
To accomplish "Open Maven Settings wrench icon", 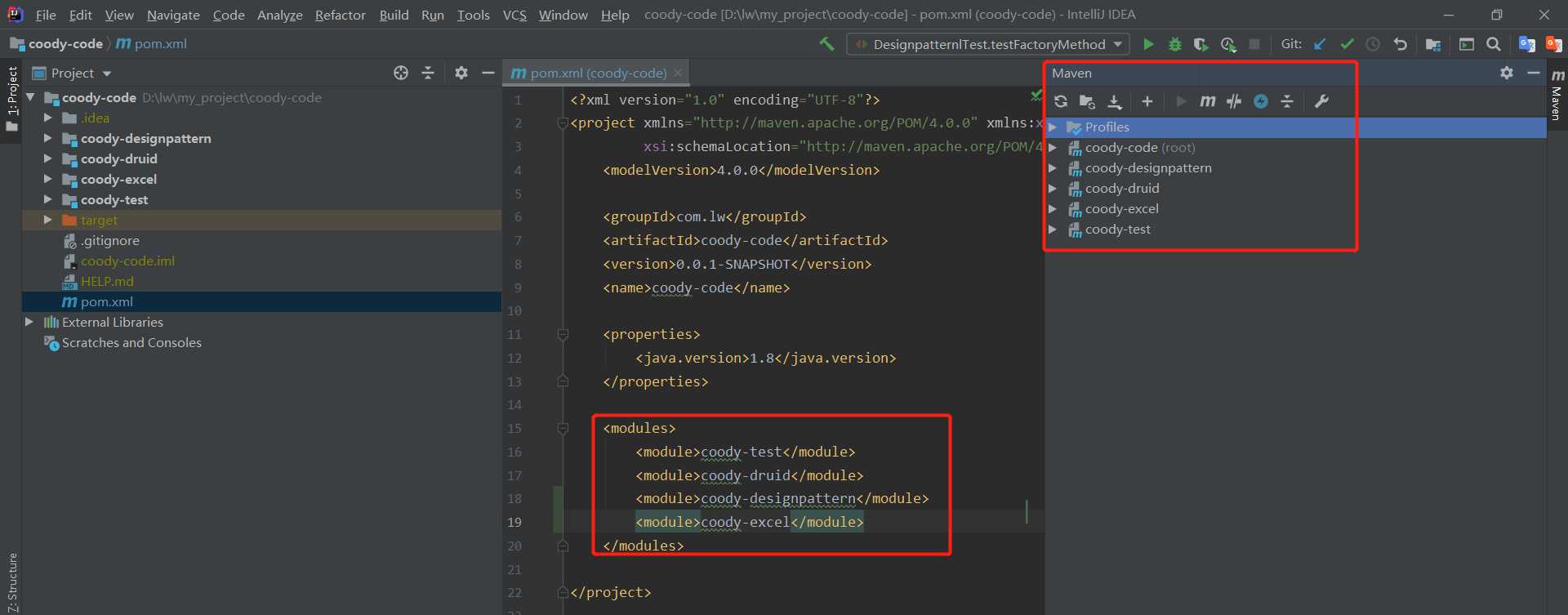I will [x=1321, y=101].
